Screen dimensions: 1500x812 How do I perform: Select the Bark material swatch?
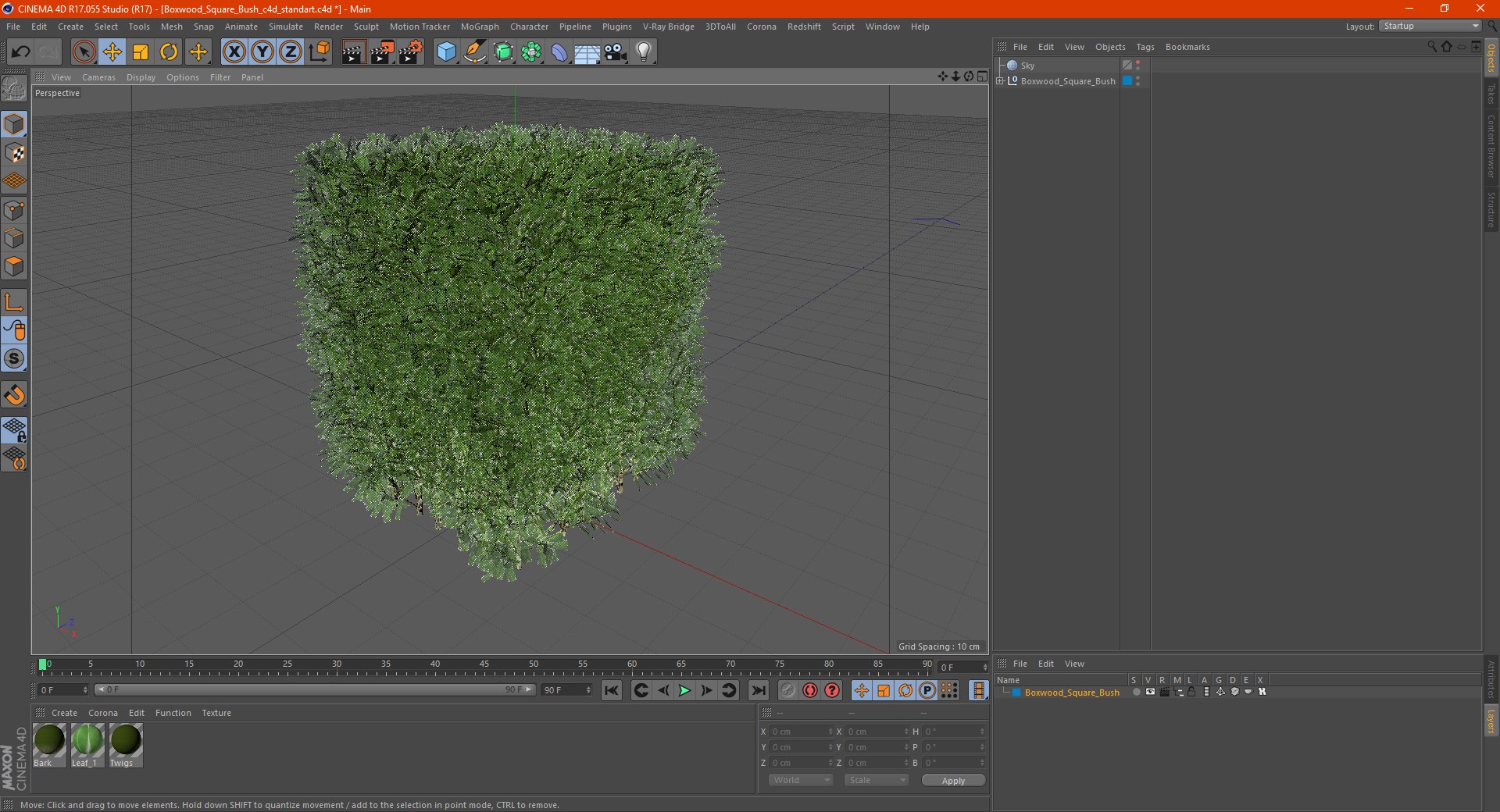49,745
